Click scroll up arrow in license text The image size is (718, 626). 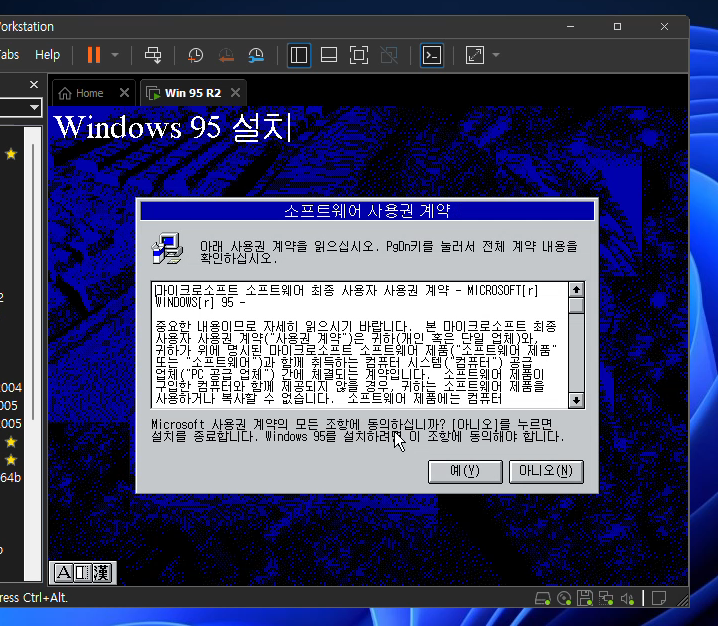(576, 289)
